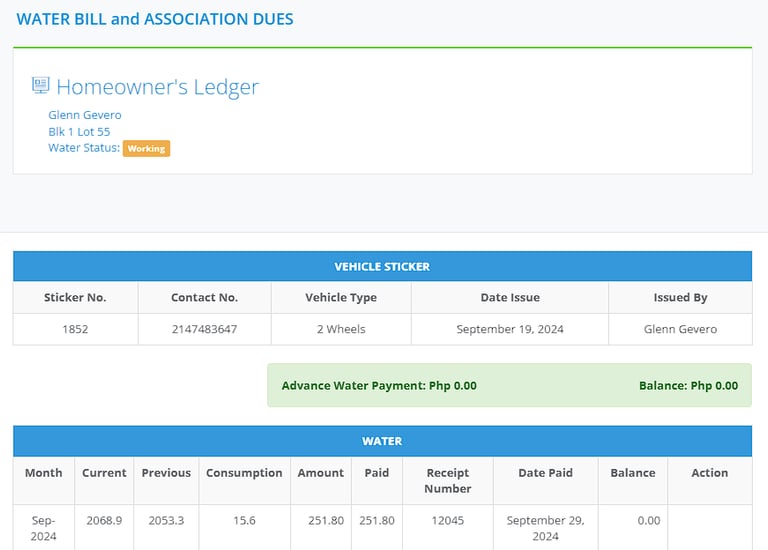
Task: Click the Balance Php 0.00 summary
Action: pyautogui.click(x=688, y=385)
